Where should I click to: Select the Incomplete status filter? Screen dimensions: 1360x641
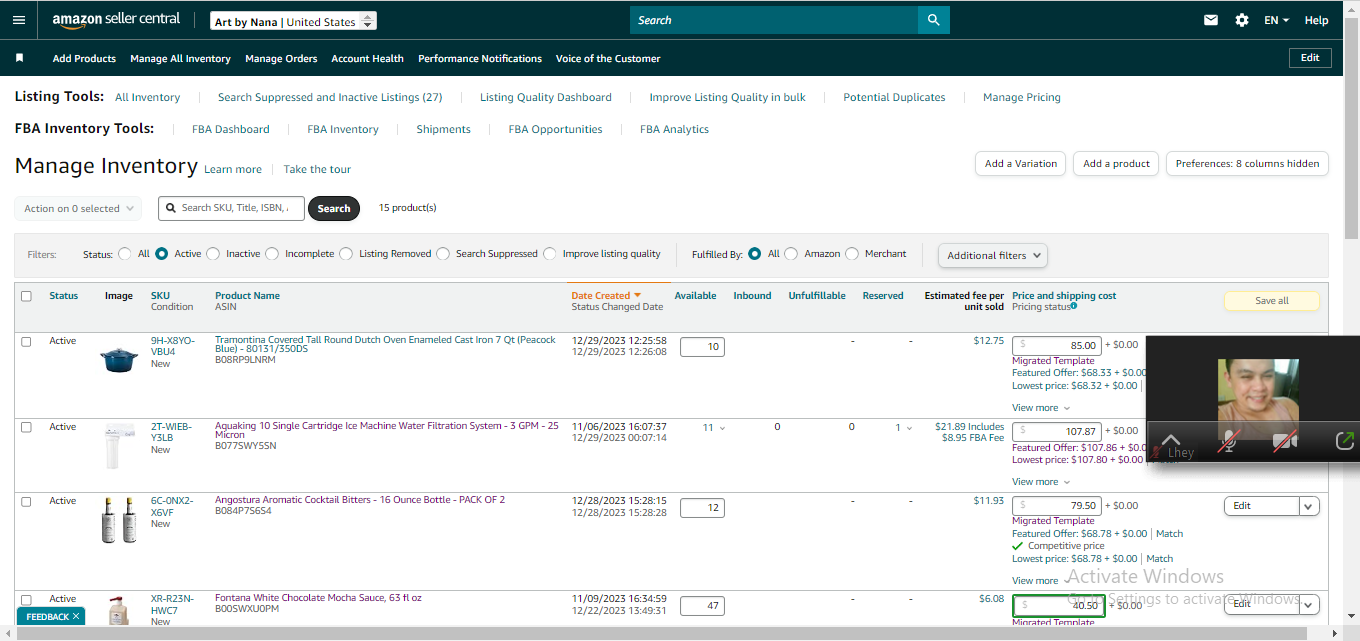[272, 254]
